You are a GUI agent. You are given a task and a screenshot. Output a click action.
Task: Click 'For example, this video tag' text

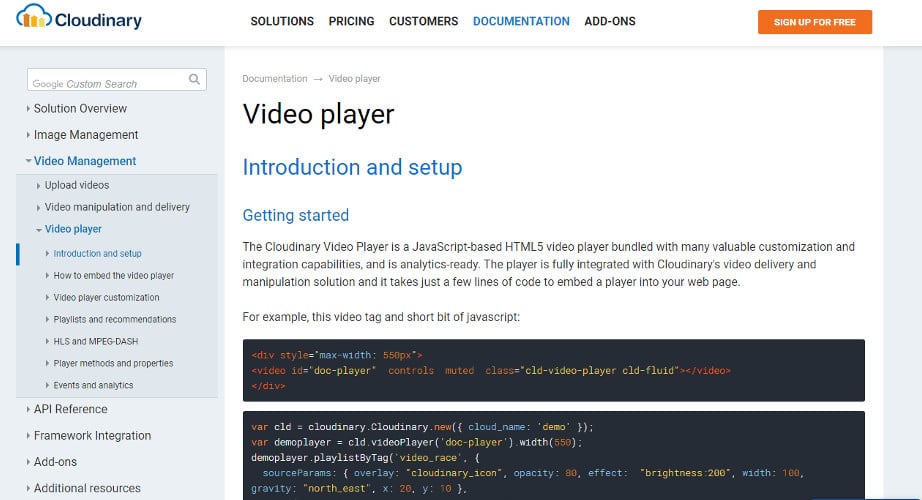tap(381, 316)
